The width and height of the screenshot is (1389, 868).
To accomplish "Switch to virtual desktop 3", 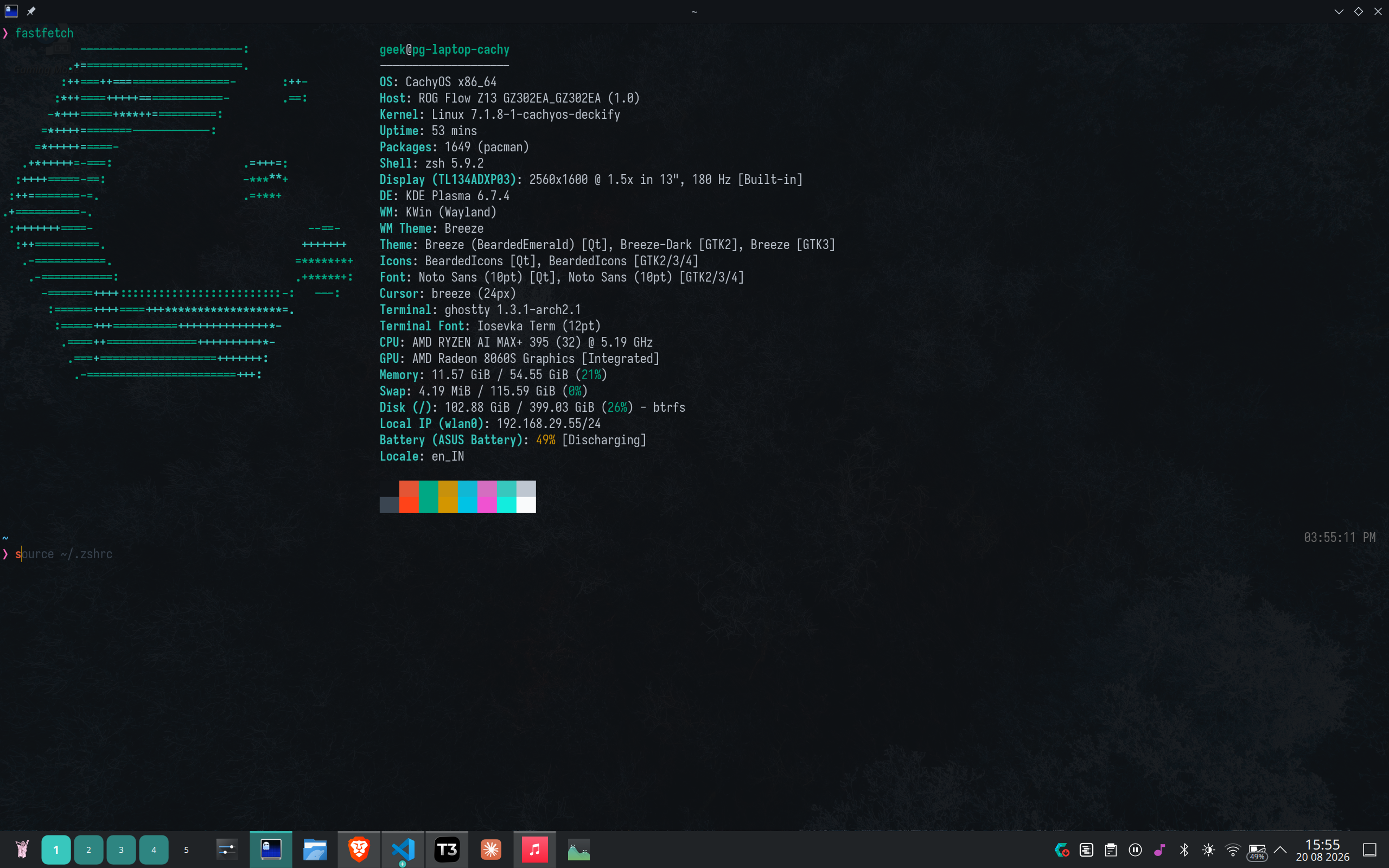I will 121,850.
